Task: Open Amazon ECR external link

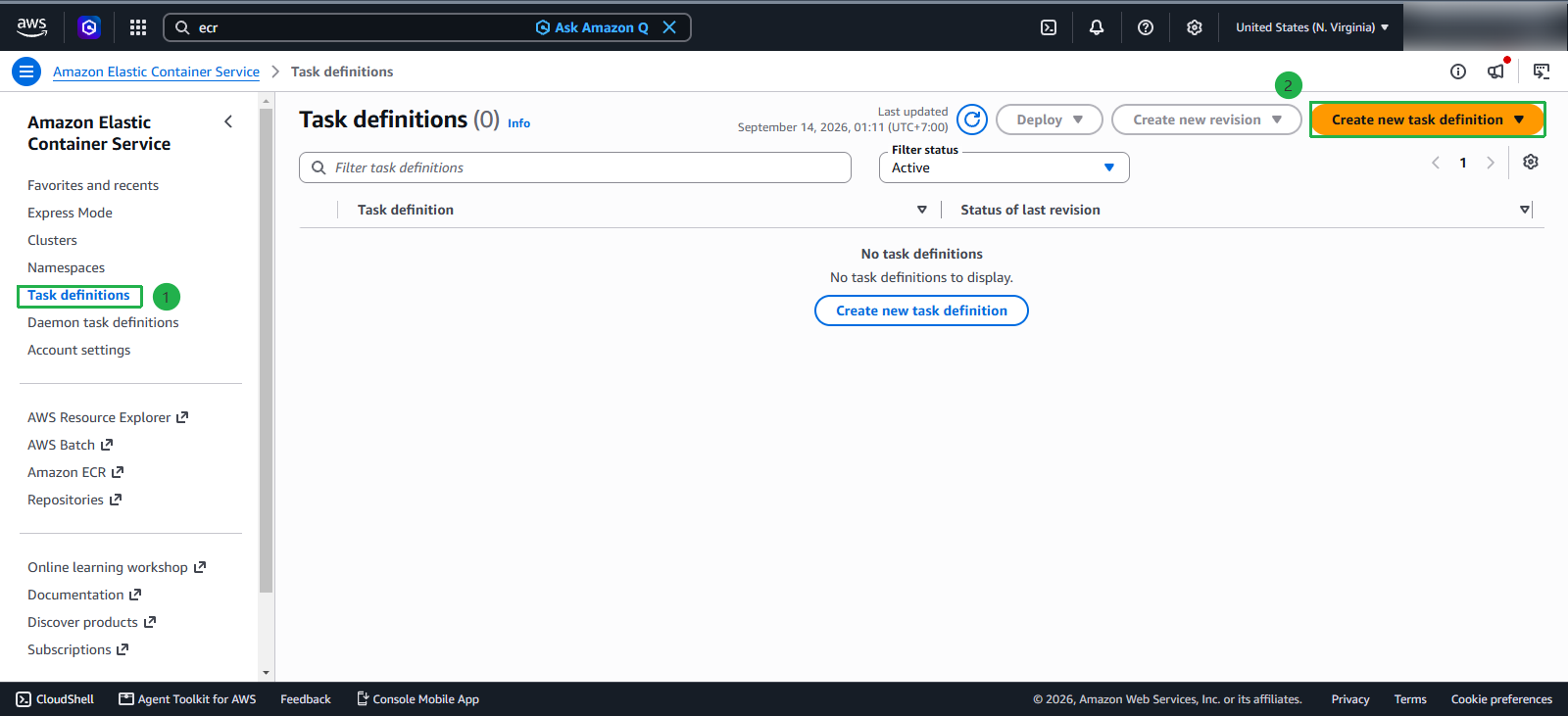Action: [75, 472]
